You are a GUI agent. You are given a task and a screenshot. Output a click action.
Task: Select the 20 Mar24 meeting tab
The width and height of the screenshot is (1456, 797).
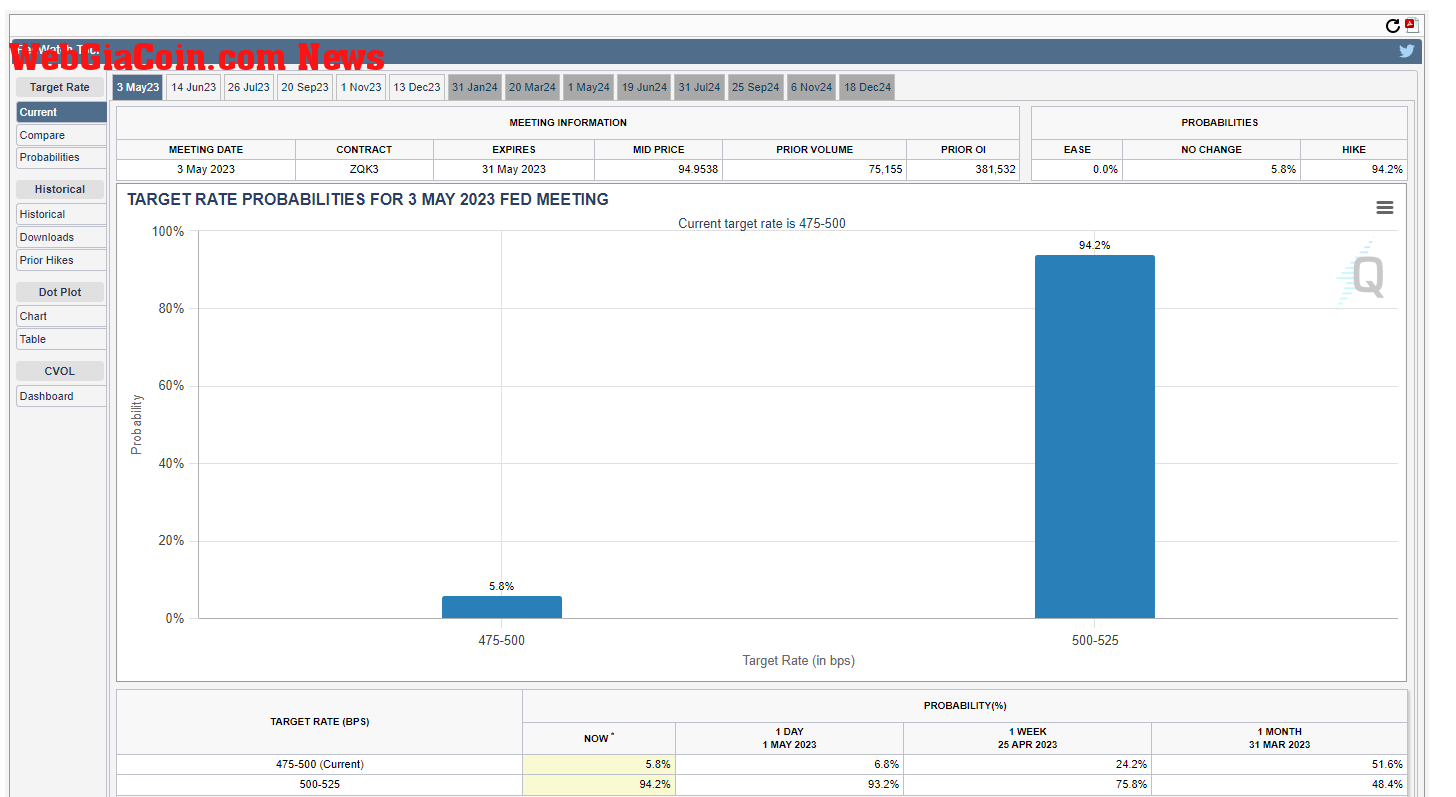click(532, 87)
